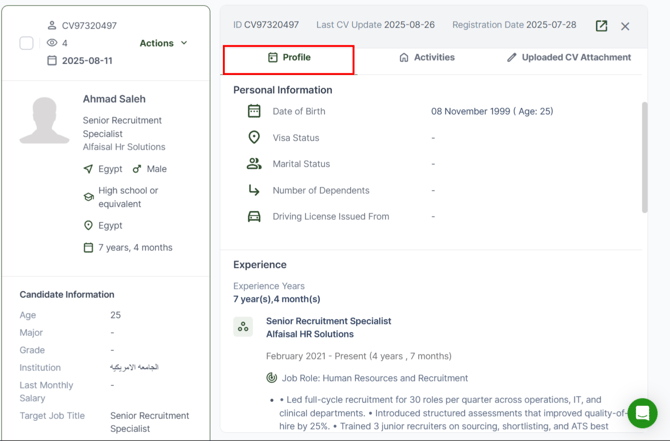The image size is (670, 441).
Task: Click the Date of Birth calendar icon
Action: click(x=254, y=111)
